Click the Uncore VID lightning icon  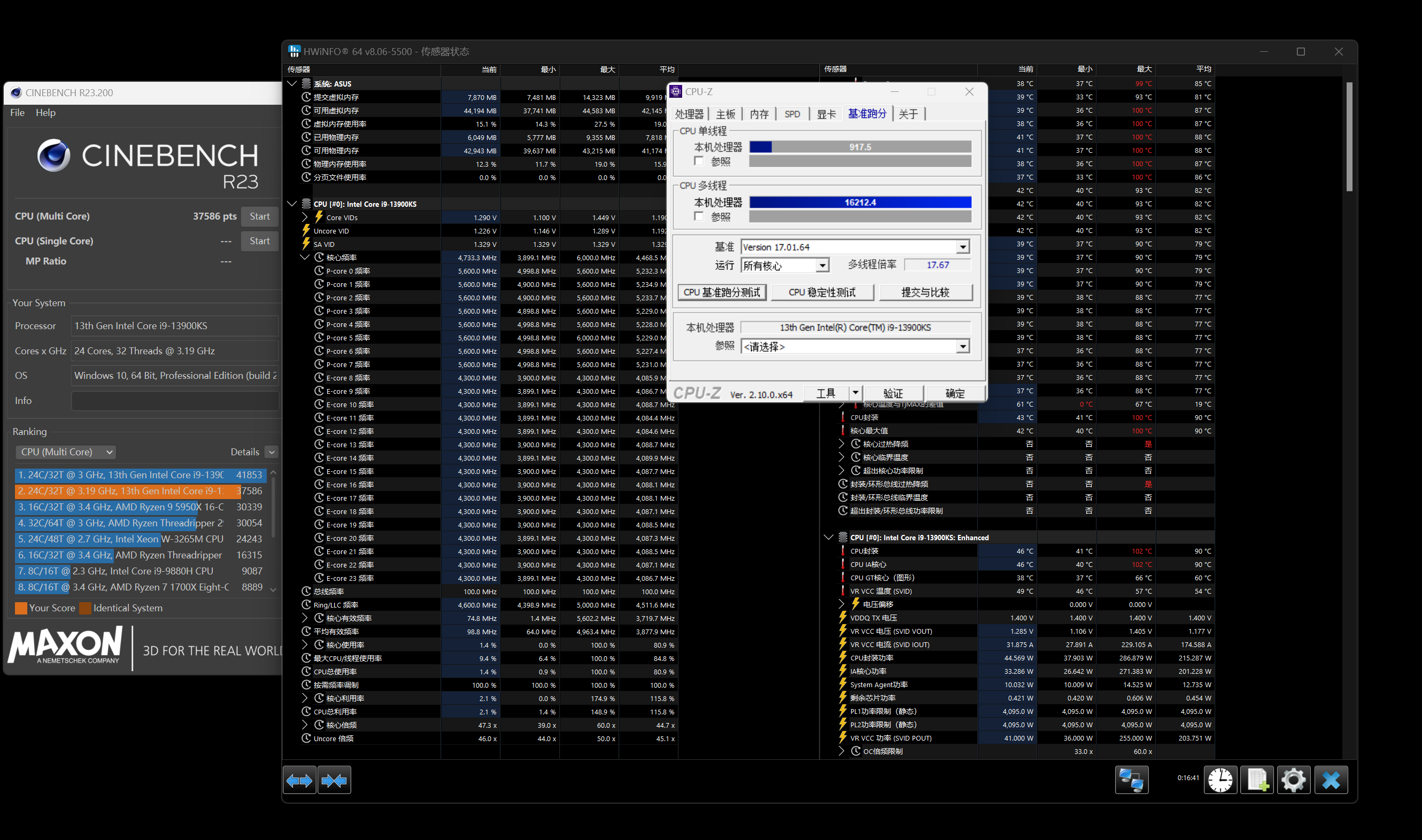click(x=306, y=231)
